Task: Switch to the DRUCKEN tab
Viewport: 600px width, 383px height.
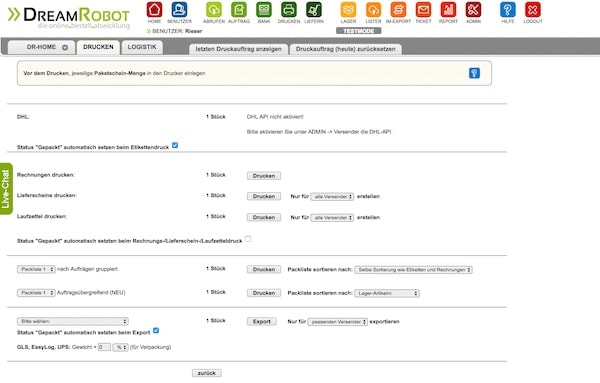Action: tap(98, 47)
